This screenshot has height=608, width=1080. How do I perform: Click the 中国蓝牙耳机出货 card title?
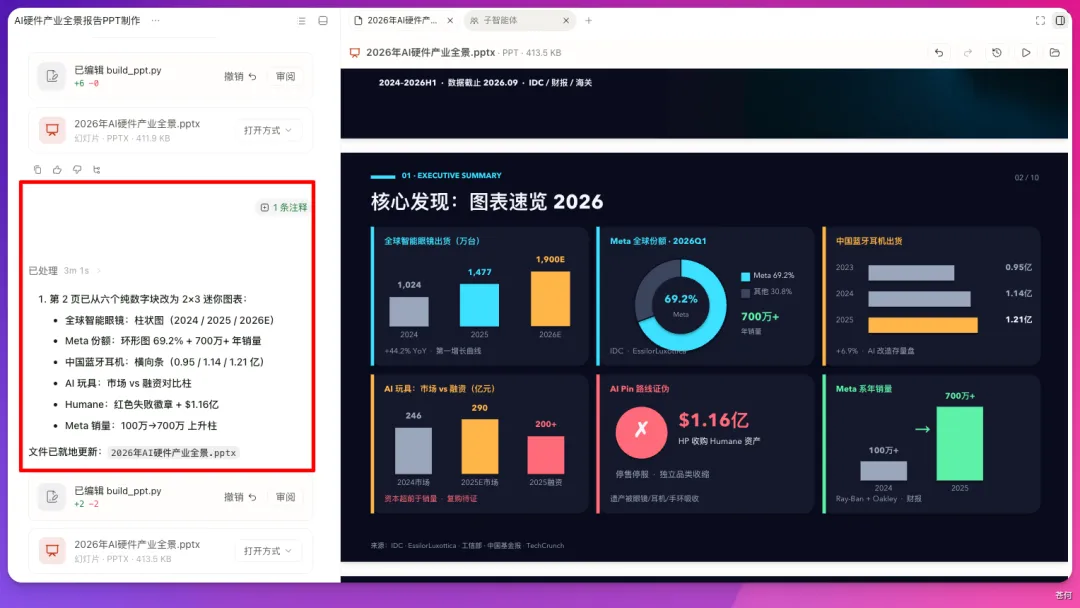pos(869,241)
